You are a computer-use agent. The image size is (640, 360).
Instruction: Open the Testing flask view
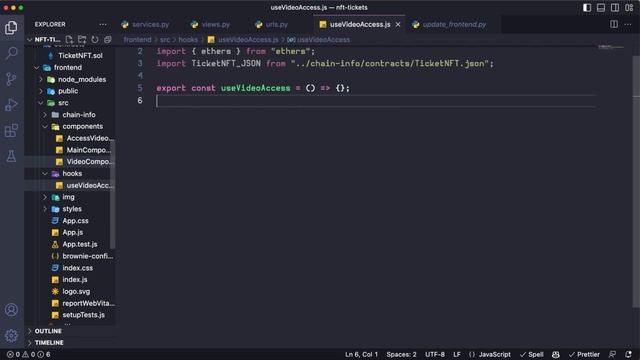coord(11,156)
